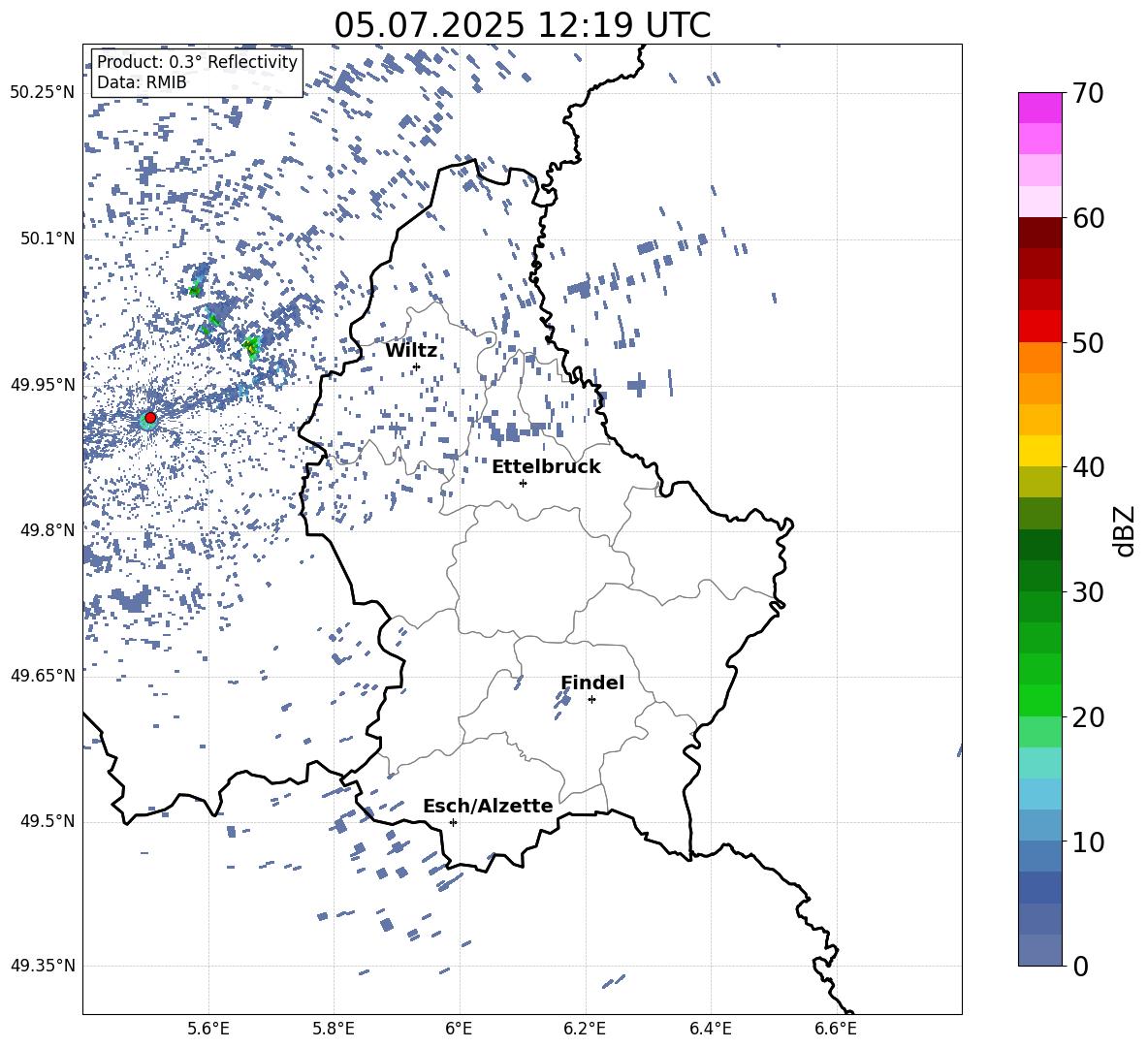Click the Wiltz station cross marker
Image resolution: width=1148 pixels, height=1048 pixels.
click(x=417, y=366)
